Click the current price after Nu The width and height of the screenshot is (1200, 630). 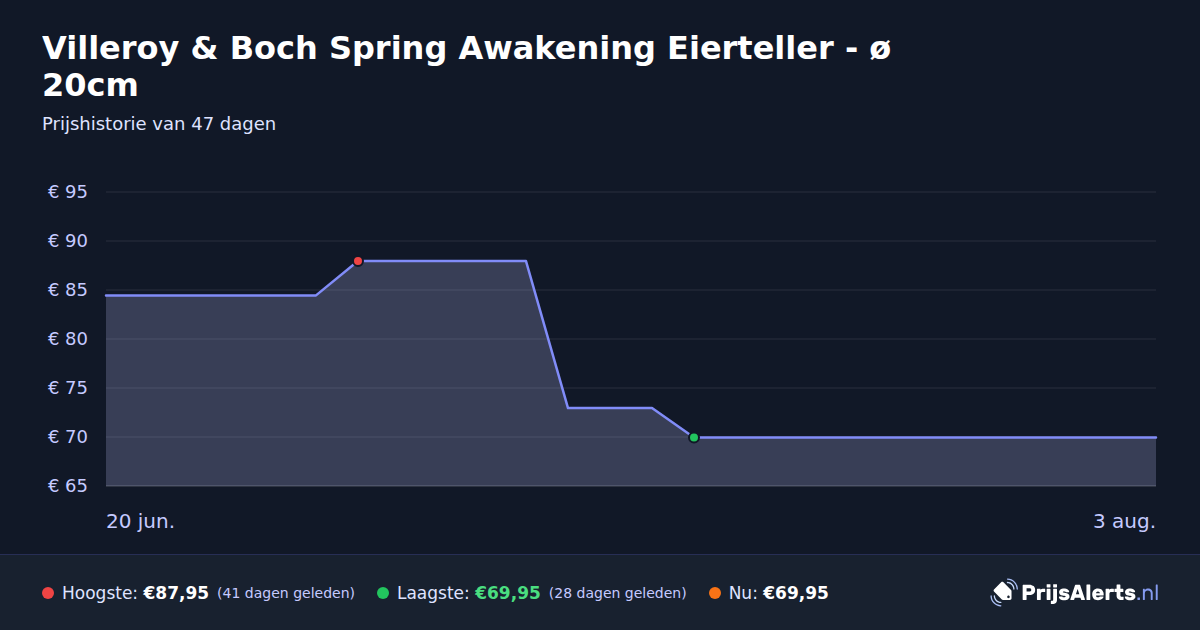point(796,593)
